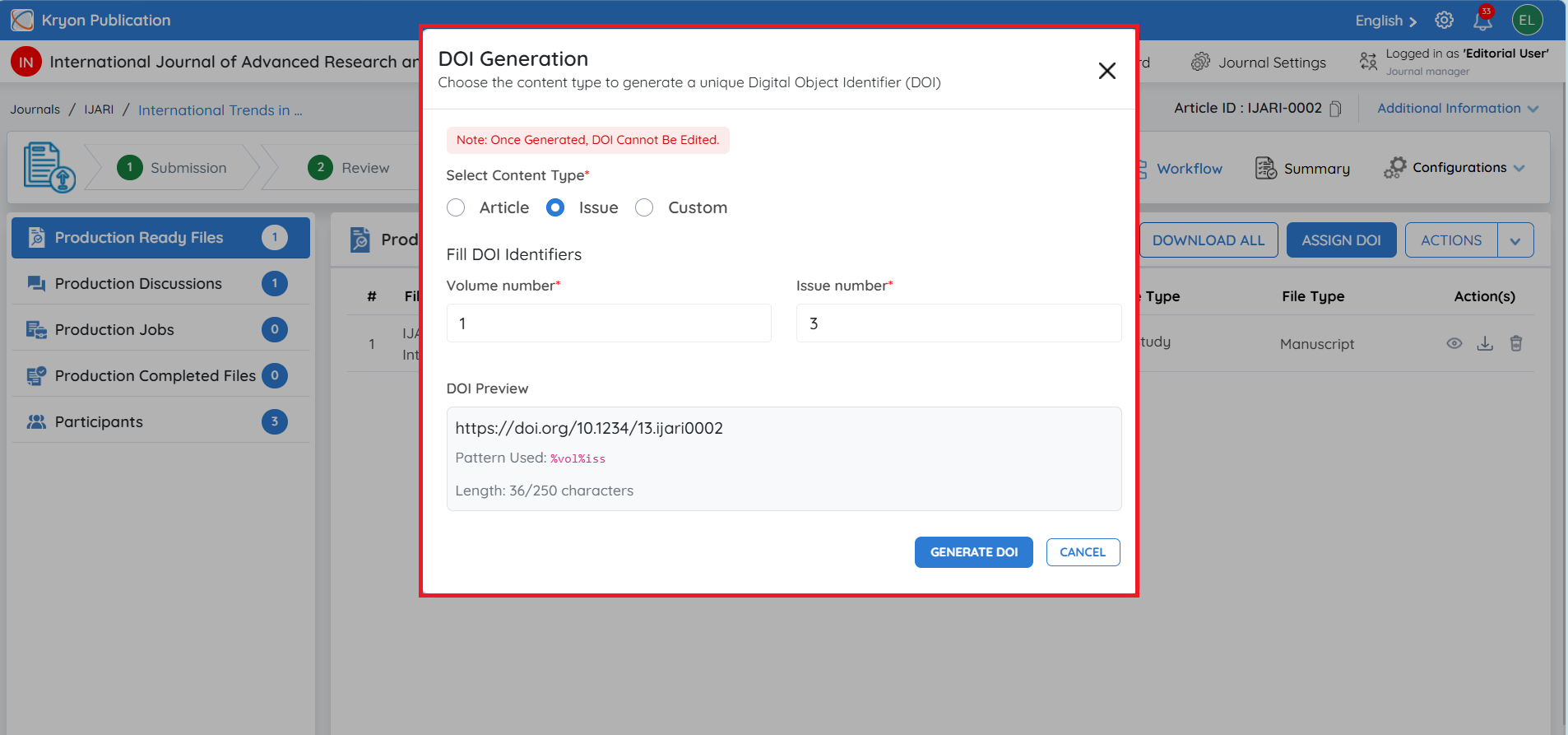Click the Production Jobs icon

click(36, 329)
